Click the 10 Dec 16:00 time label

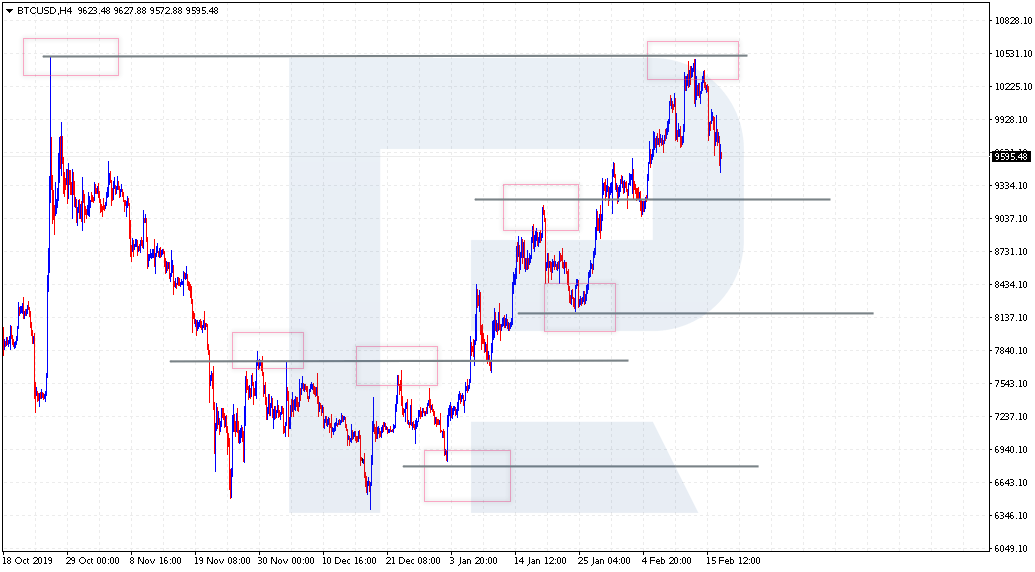click(x=348, y=561)
